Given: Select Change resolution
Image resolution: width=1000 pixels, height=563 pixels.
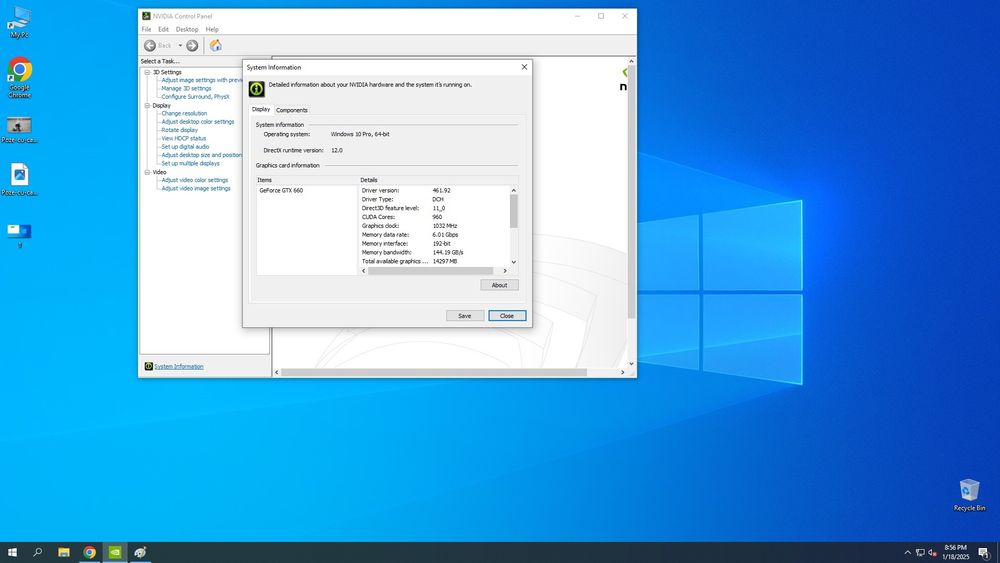Looking at the screenshot, I should [184, 113].
